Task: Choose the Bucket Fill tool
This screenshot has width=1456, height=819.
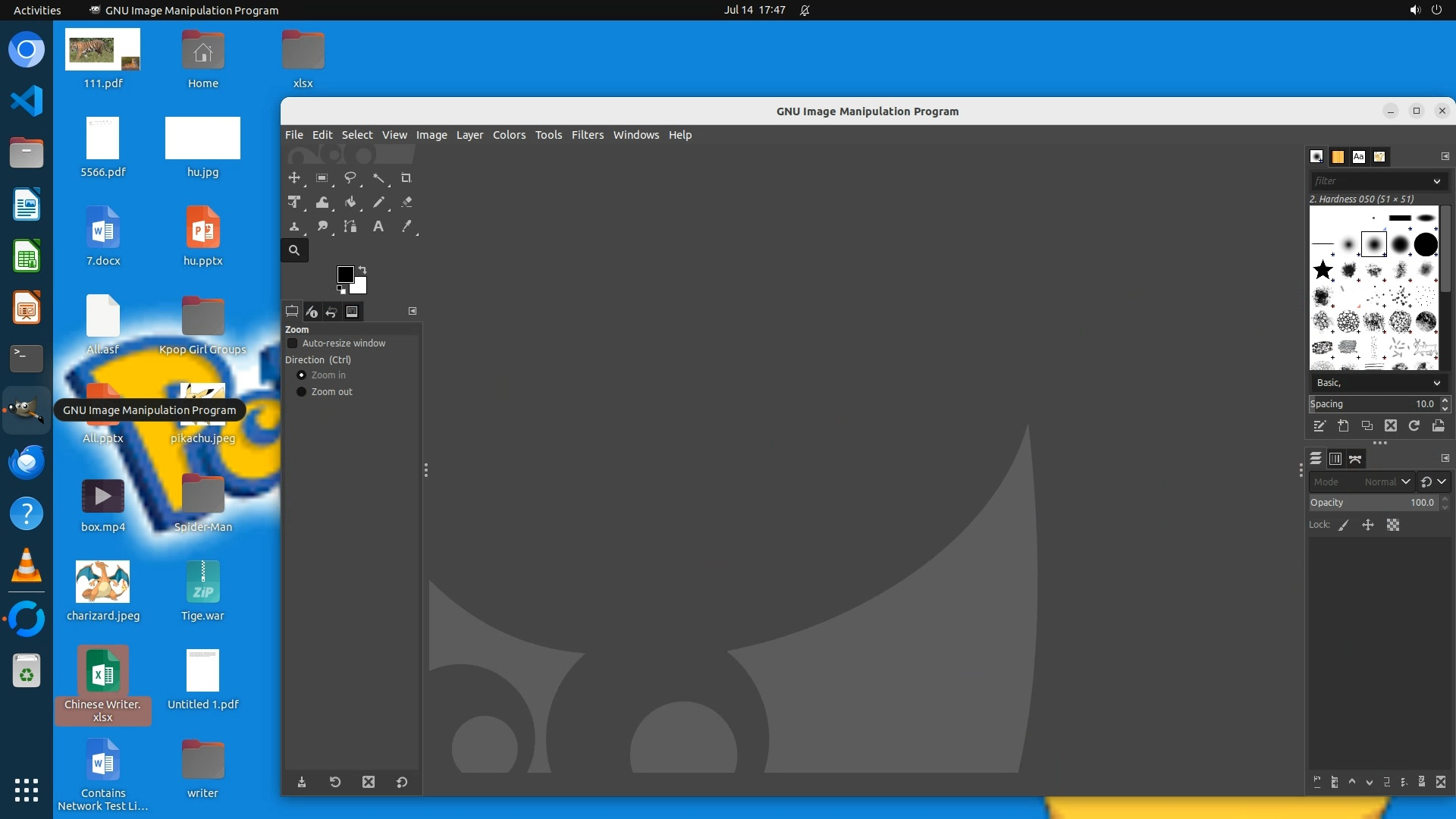Action: click(x=350, y=202)
